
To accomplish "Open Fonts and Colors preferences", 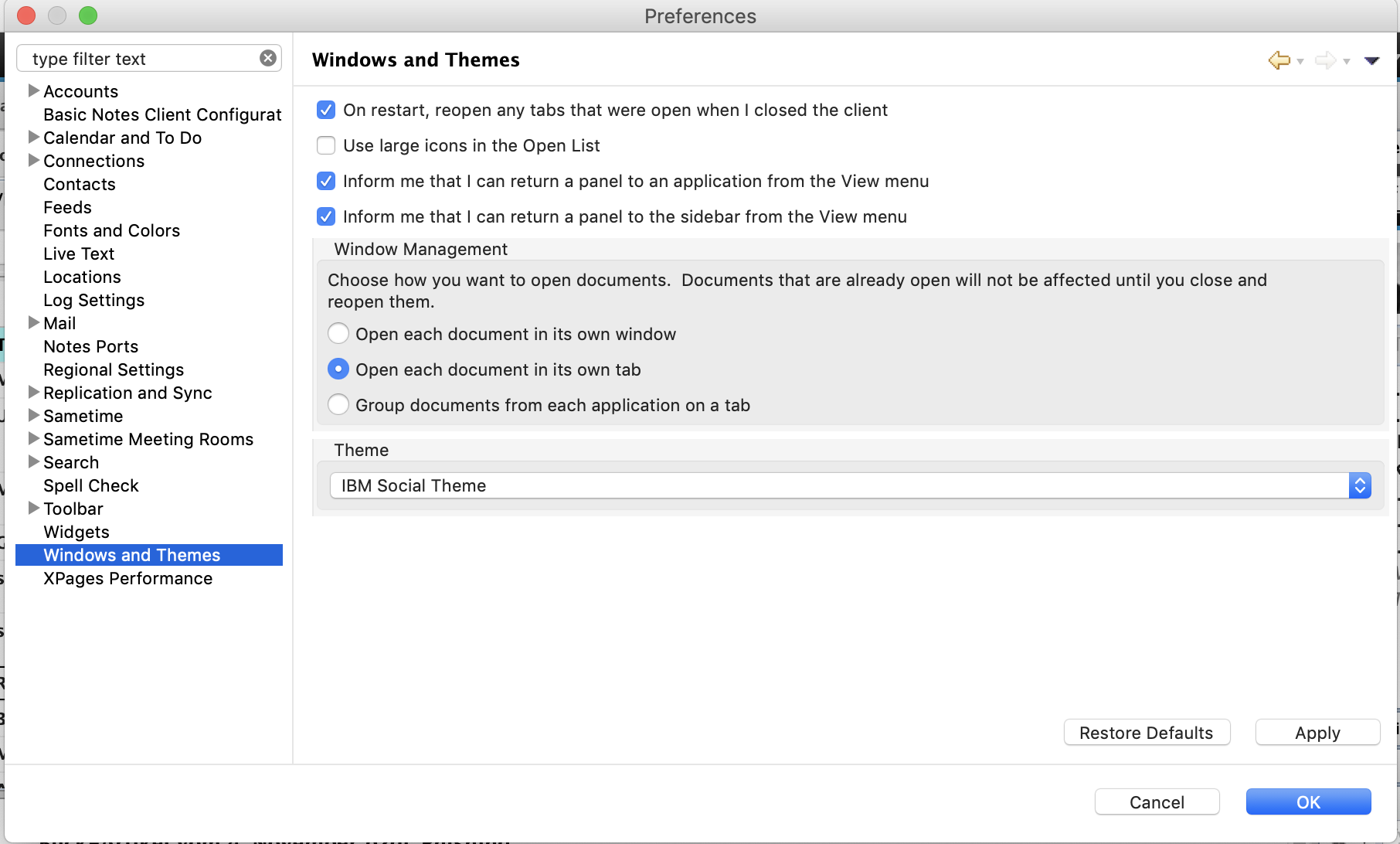I will pyautogui.click(x=111, y=230).
